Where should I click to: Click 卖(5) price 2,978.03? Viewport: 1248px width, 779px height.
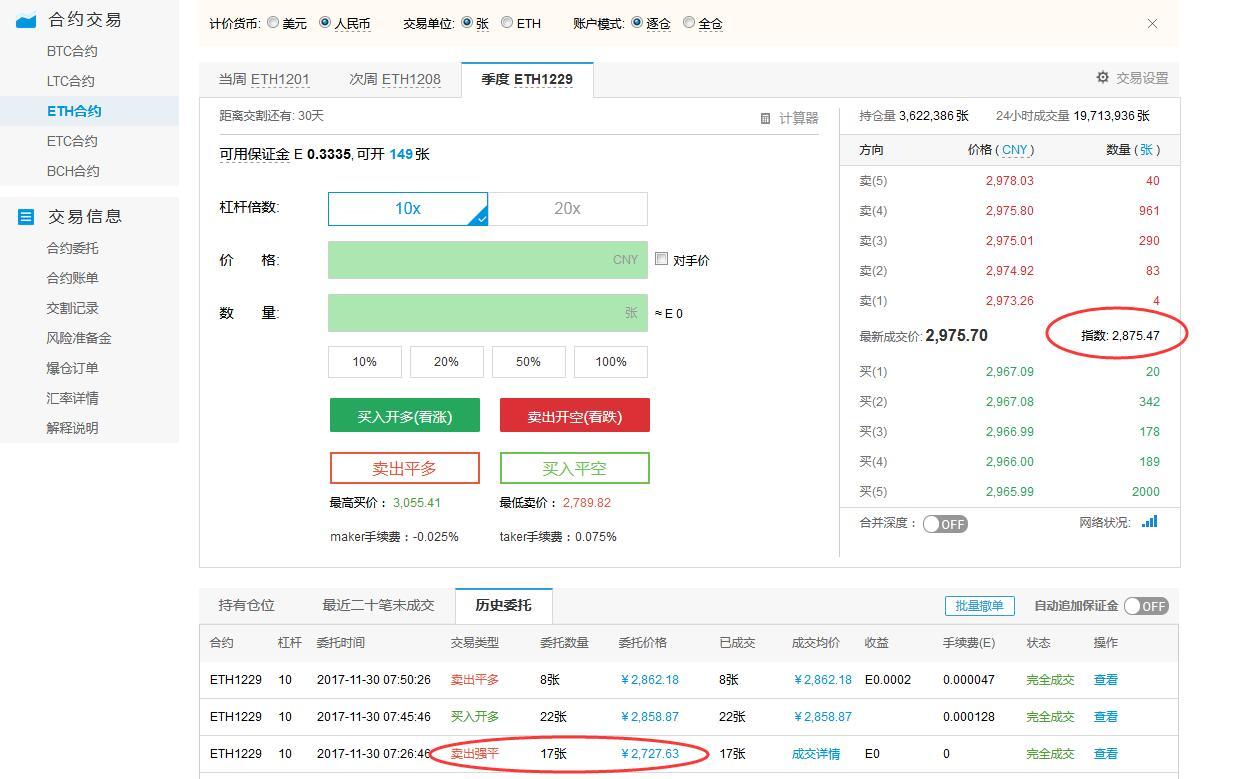pos(1010,181)
